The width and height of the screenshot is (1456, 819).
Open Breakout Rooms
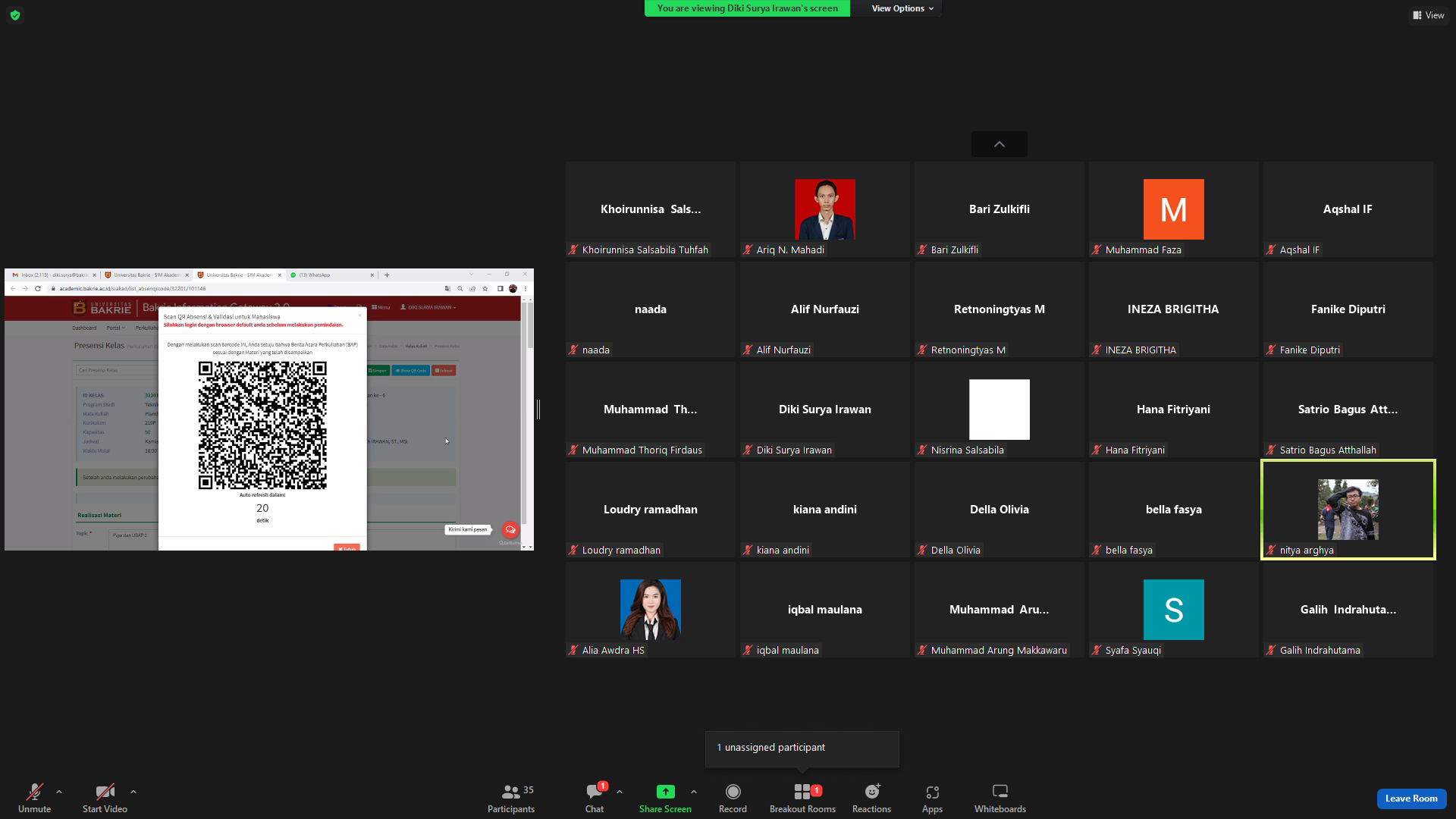pyautogui.click(x=802, y=798)
